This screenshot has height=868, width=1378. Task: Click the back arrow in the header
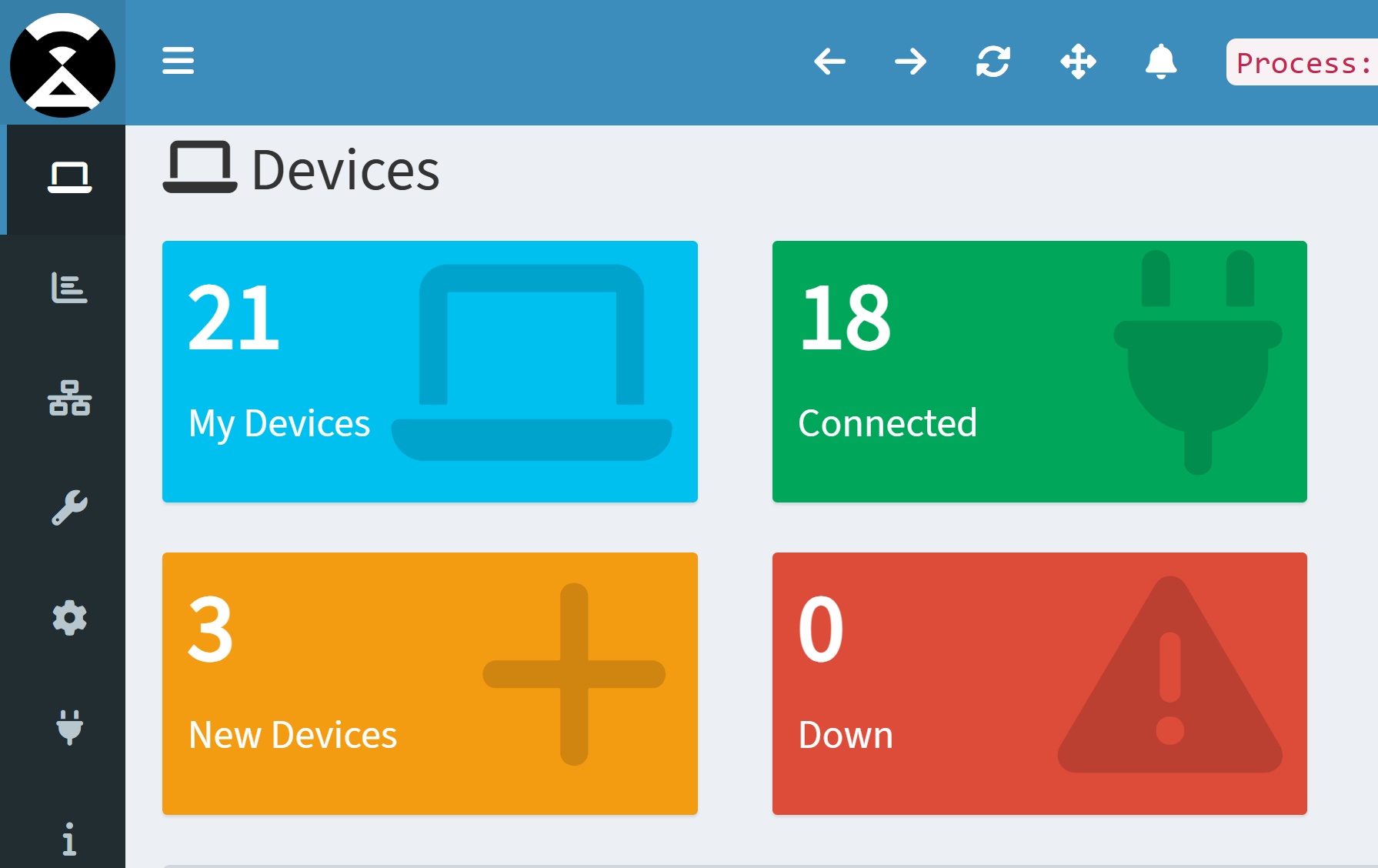click(829, 62)
